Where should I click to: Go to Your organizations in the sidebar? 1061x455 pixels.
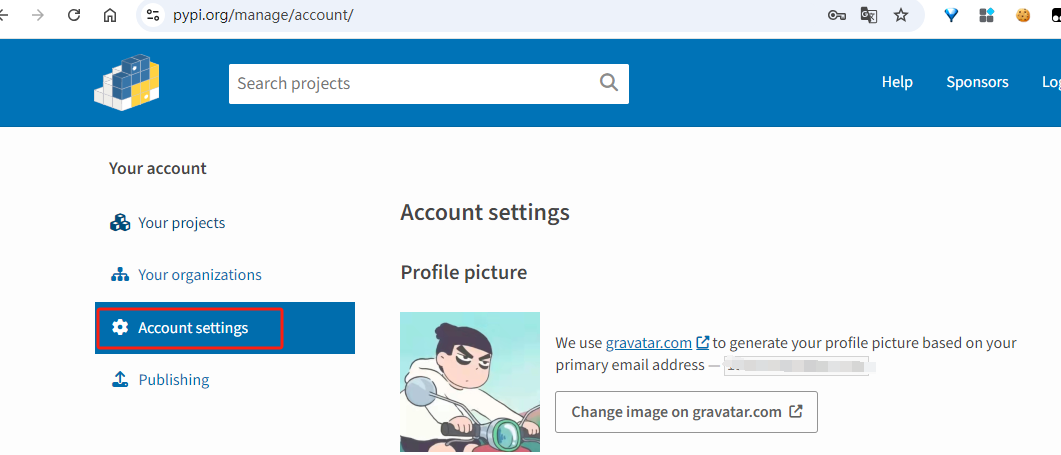199,275
